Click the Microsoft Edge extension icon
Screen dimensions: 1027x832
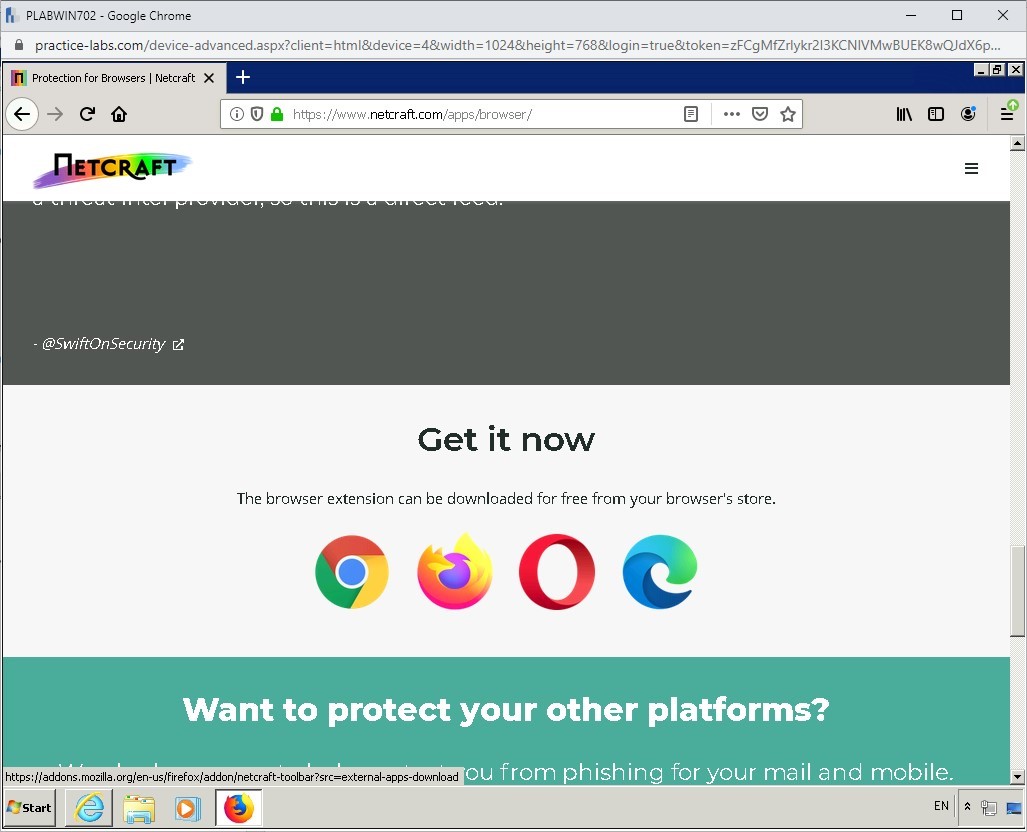(x=660, y=572)
